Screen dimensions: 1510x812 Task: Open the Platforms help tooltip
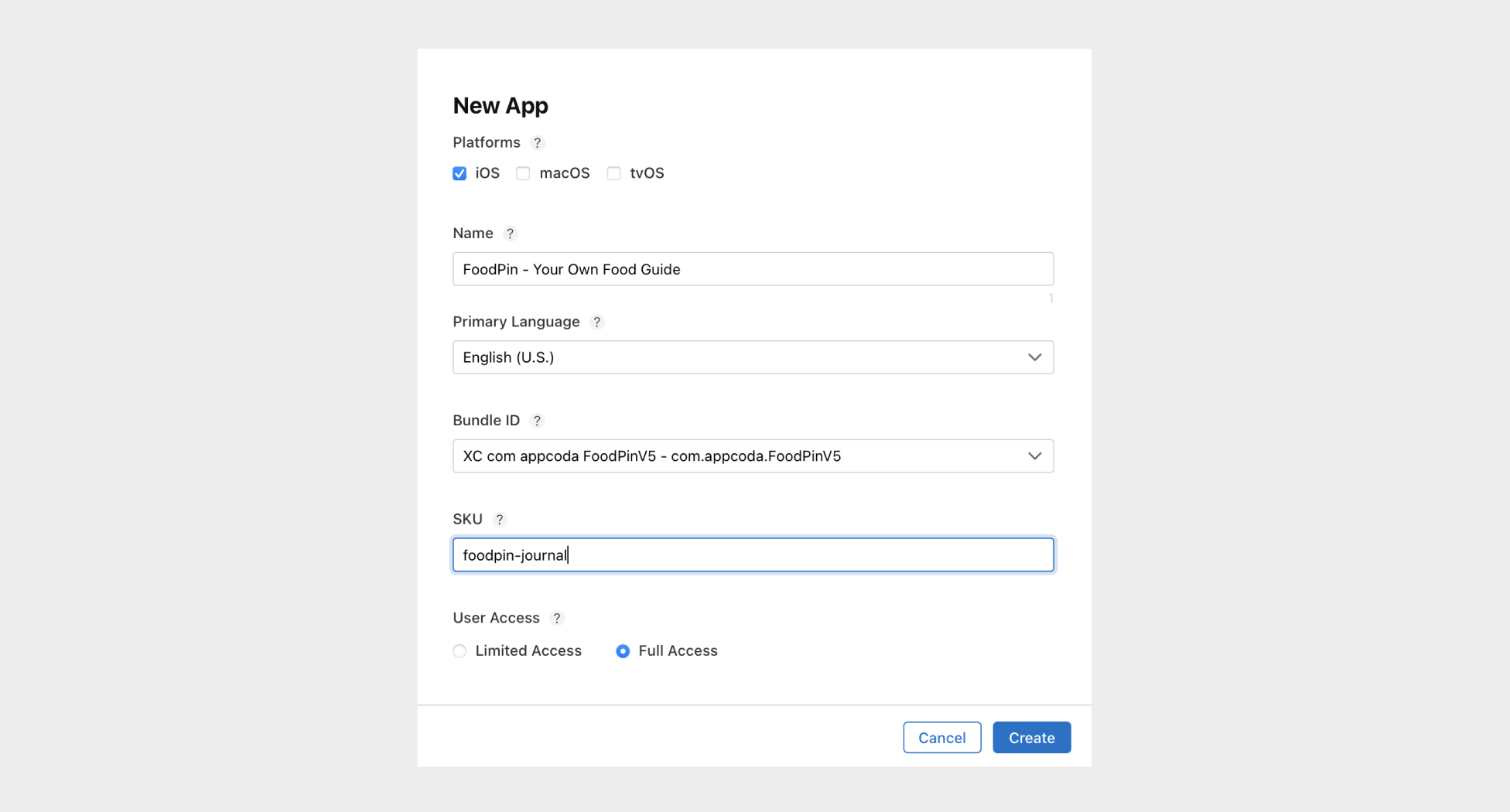click(x=538, y=143)
